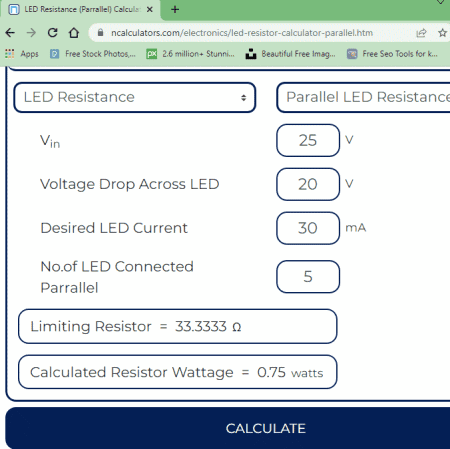Click 'Voltage Drop Across LED' label

pos(130,184)
